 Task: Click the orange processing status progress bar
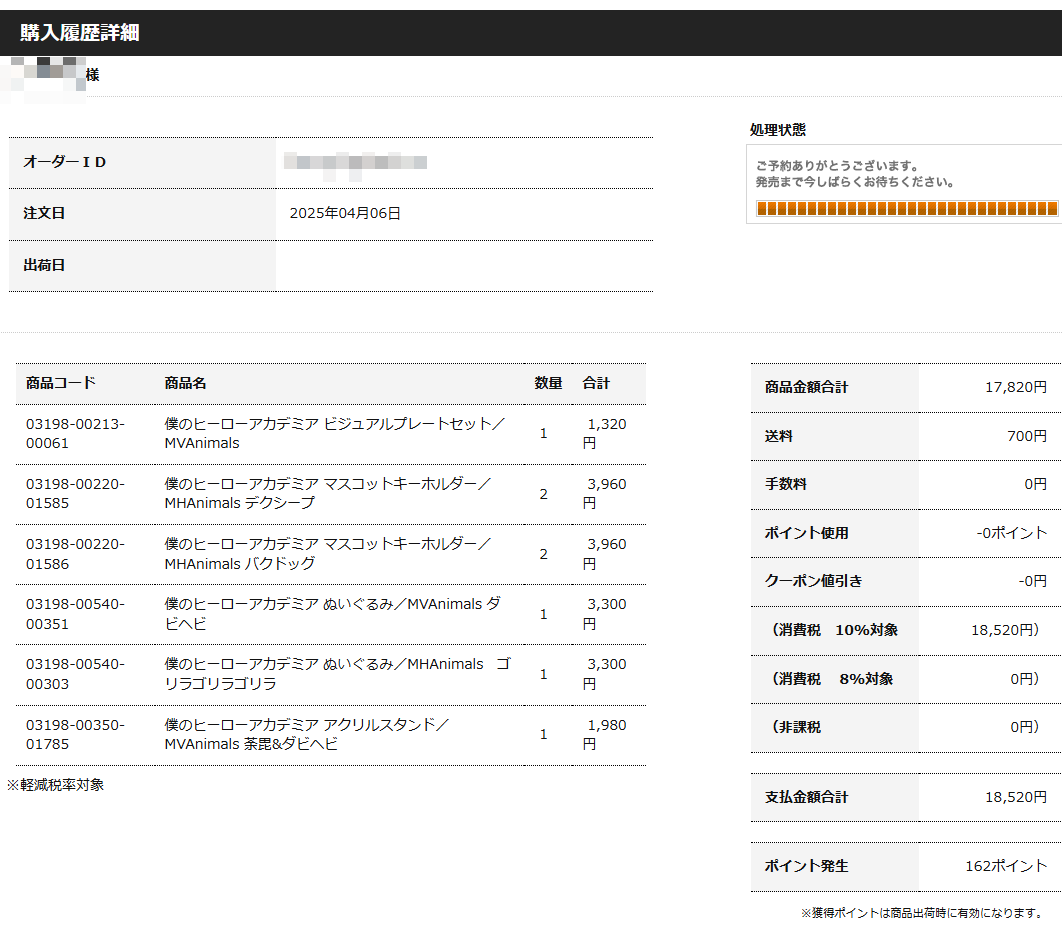pos(906,209)
